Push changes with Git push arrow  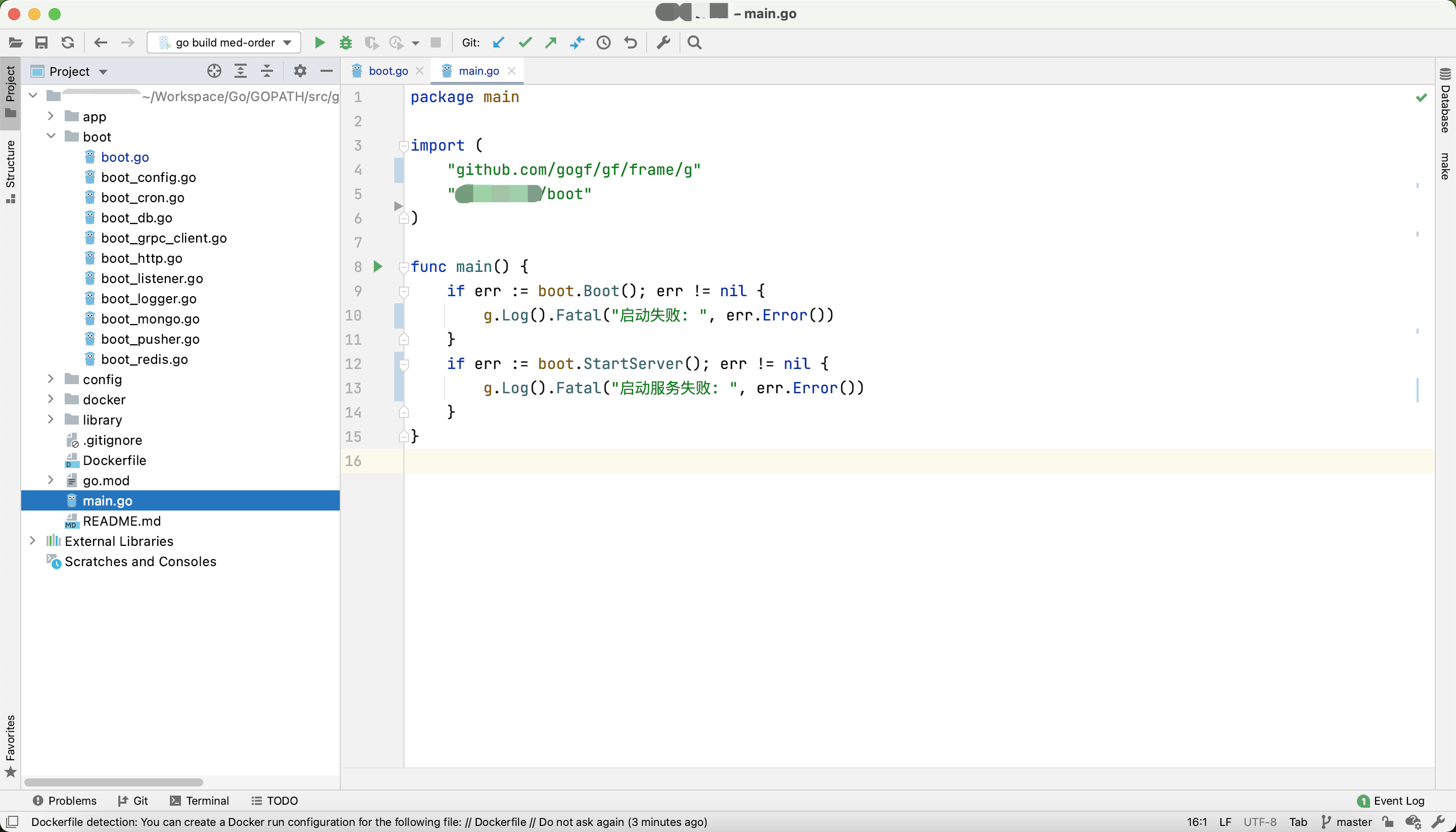coord(551,43)
